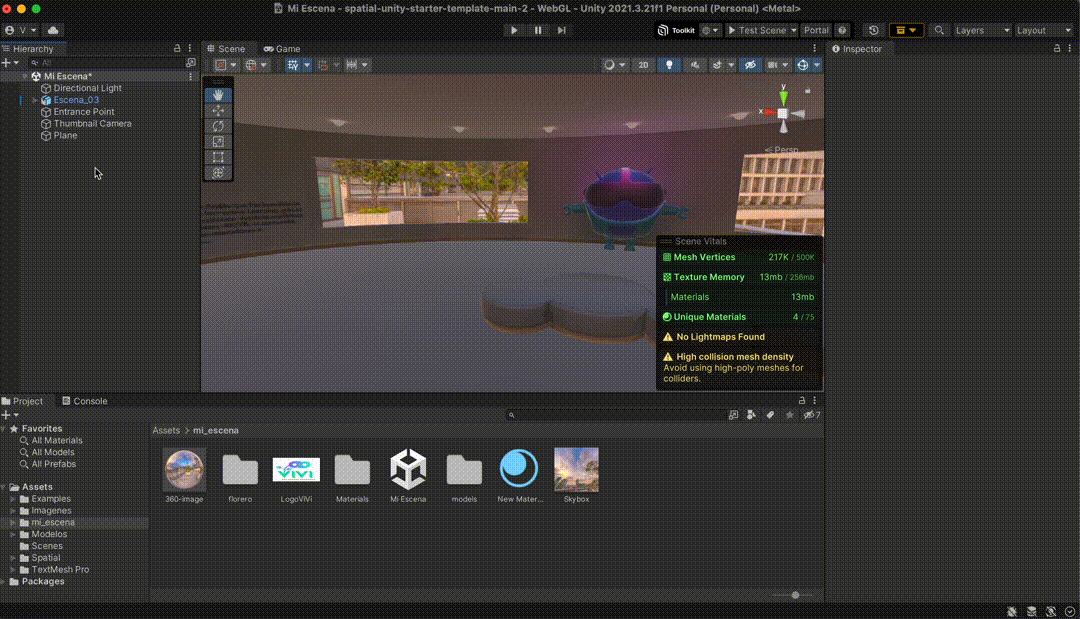Switch to the Scene tab
The image size is (1080, 619).
click(226, 49)
